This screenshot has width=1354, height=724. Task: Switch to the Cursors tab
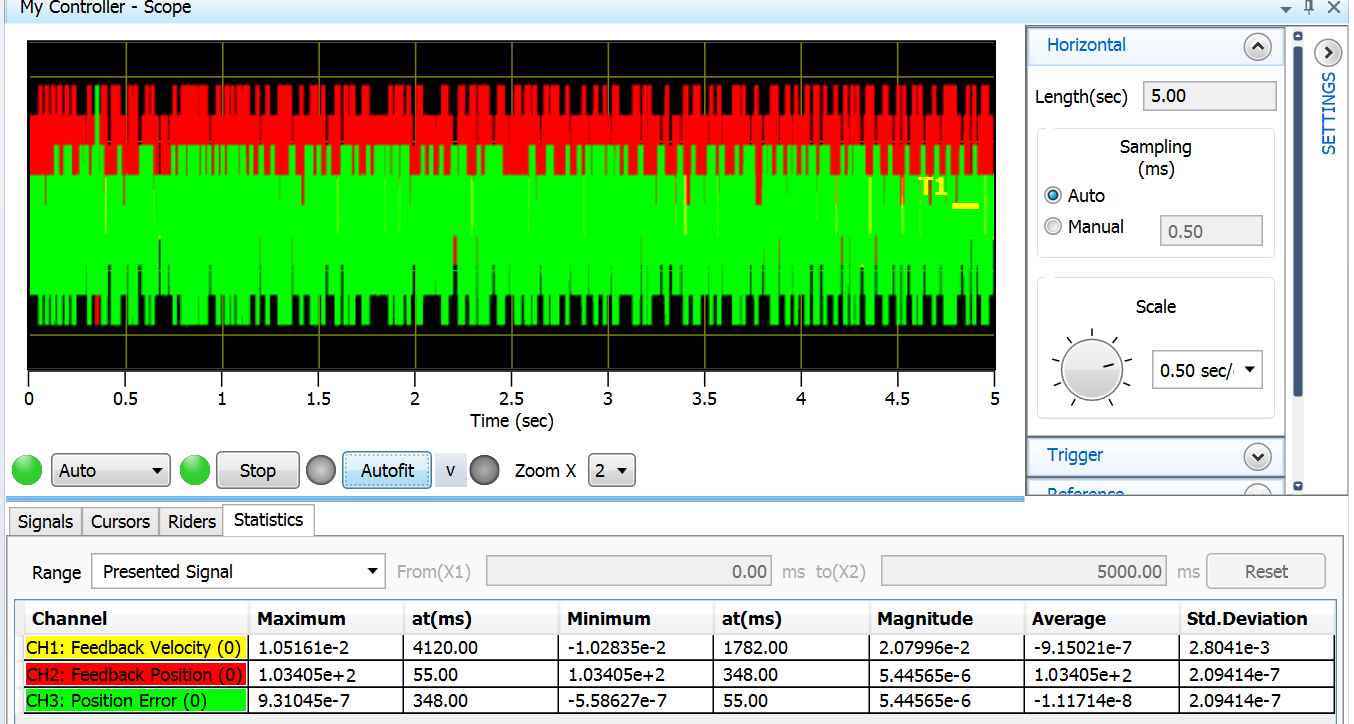pos(120,521)
